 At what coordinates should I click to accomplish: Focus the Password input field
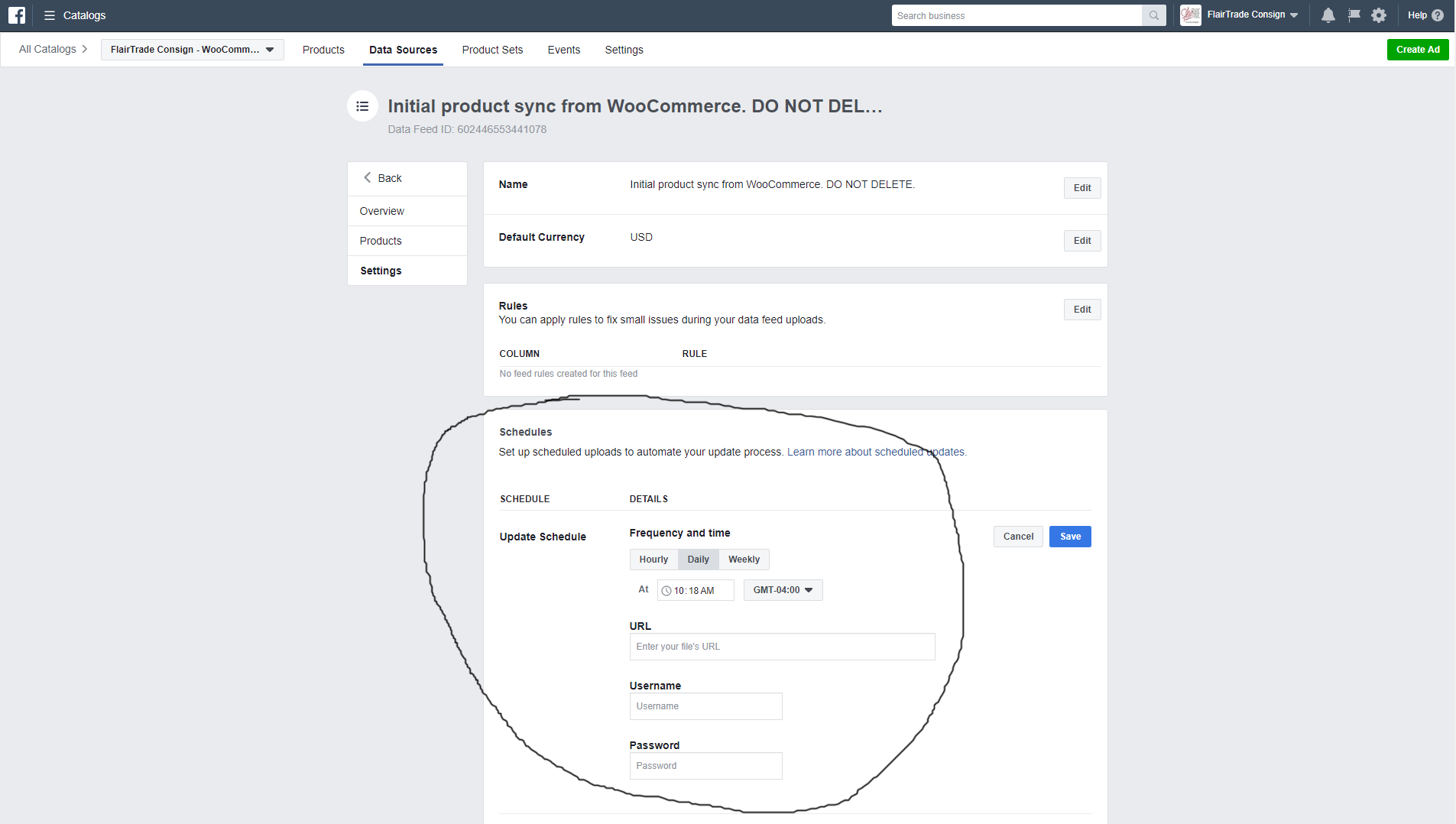[705, 766]
